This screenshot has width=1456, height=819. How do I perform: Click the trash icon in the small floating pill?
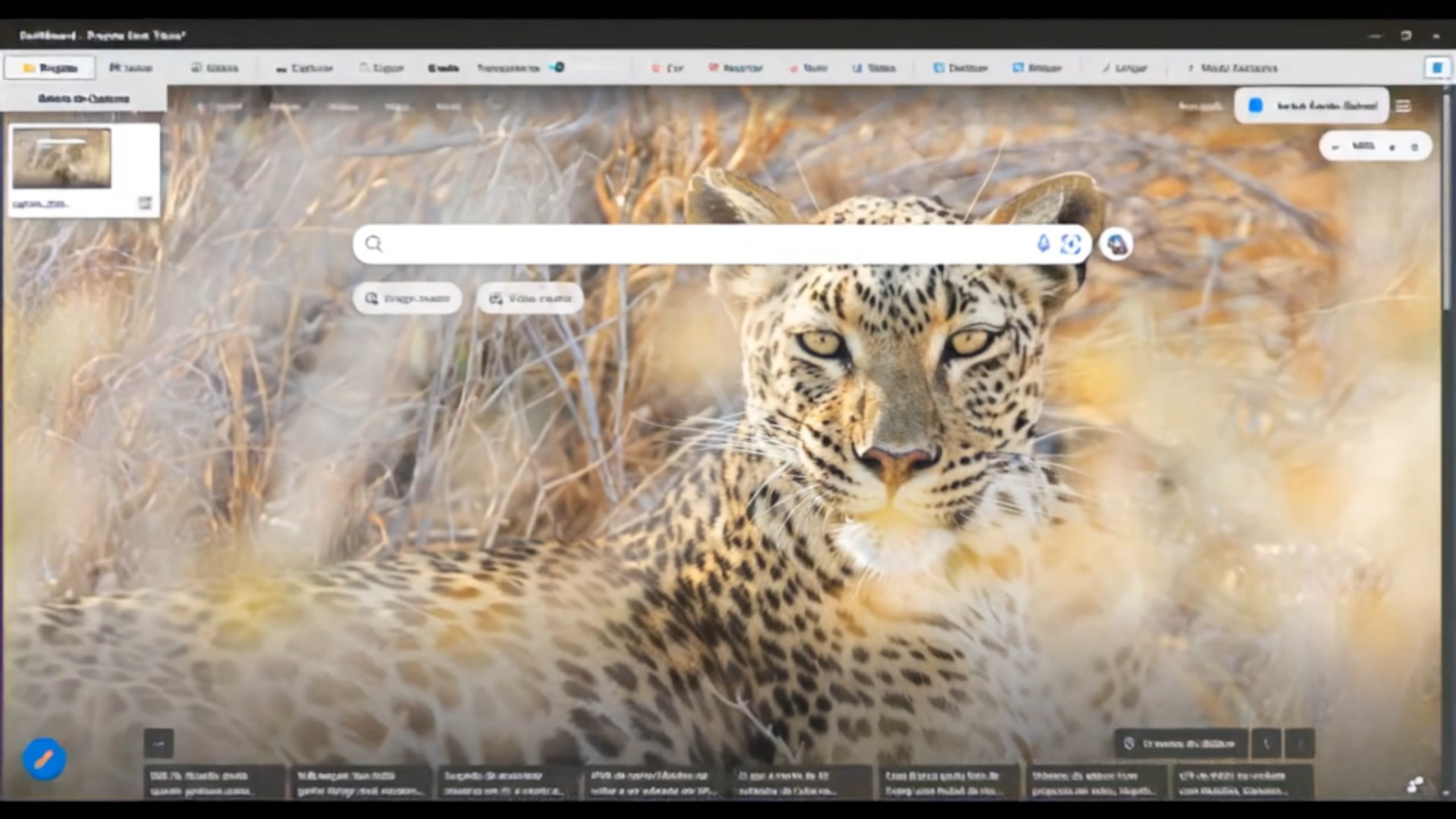coord(1414,147)
